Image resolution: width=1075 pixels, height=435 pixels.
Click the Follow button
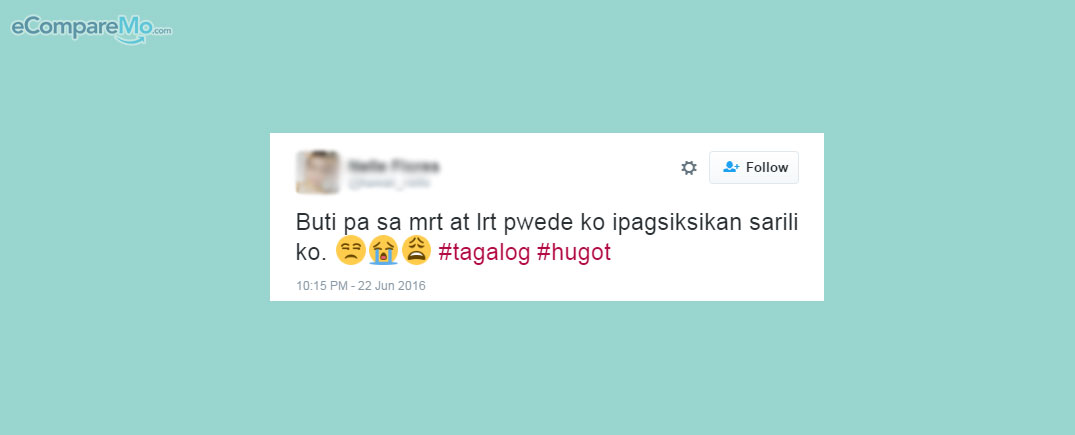click(x=753, y=167)
